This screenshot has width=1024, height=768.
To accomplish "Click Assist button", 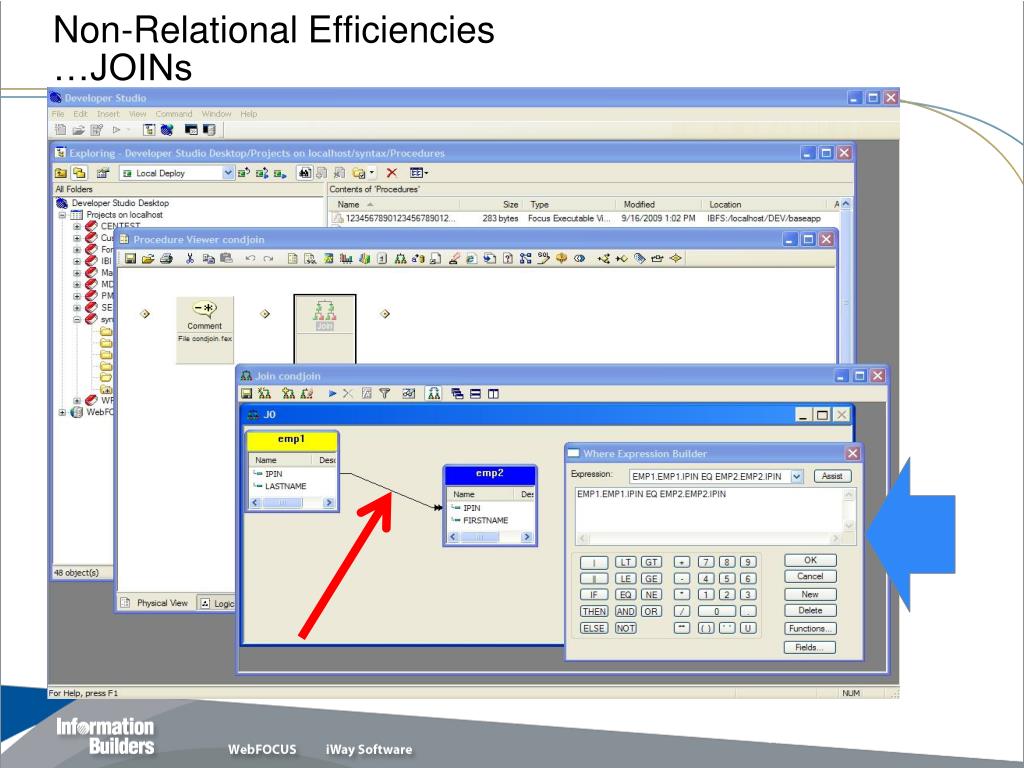I will click(x=832, y=476).
